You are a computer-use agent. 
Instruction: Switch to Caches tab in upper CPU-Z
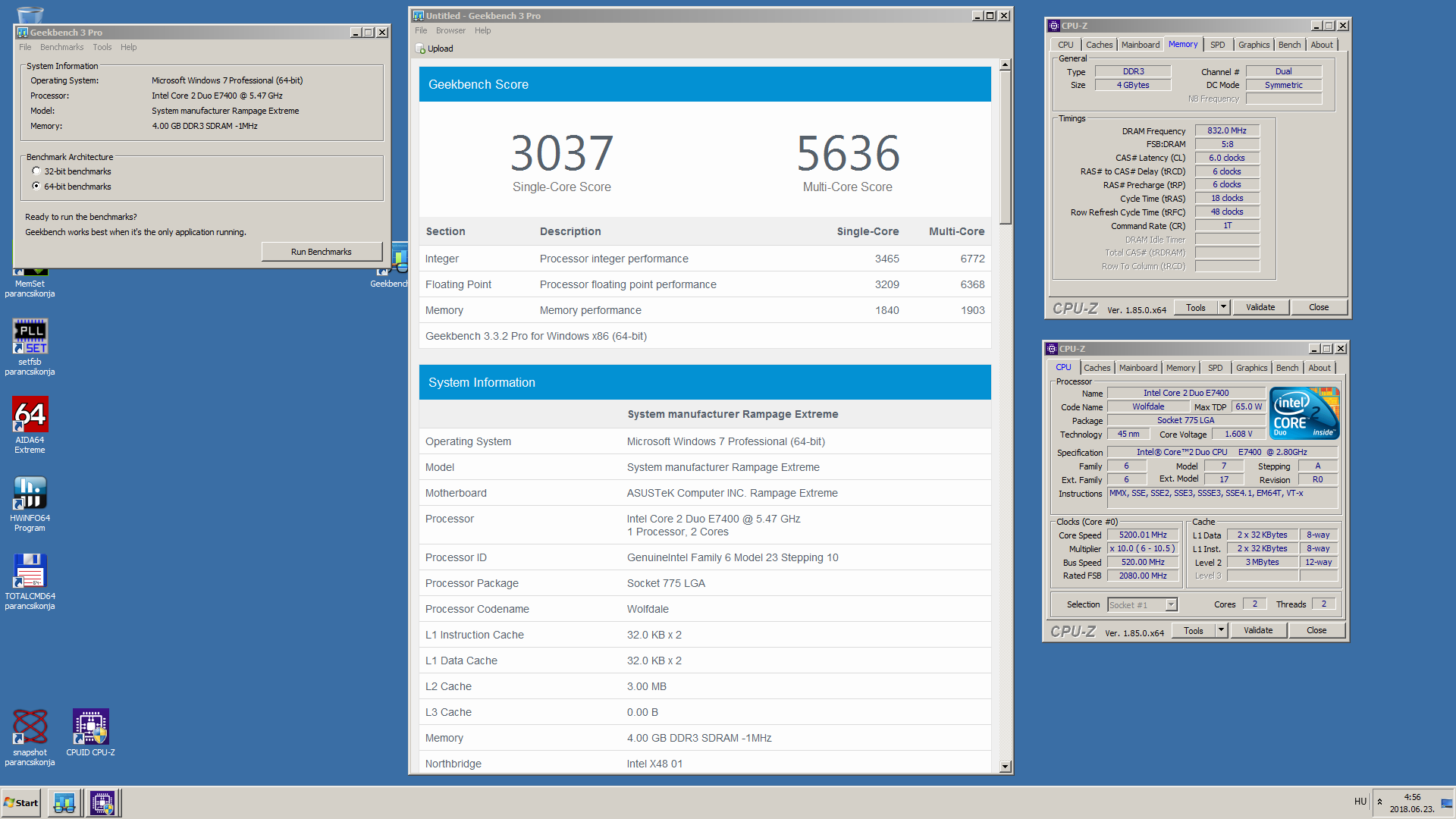click(1099, 45)
